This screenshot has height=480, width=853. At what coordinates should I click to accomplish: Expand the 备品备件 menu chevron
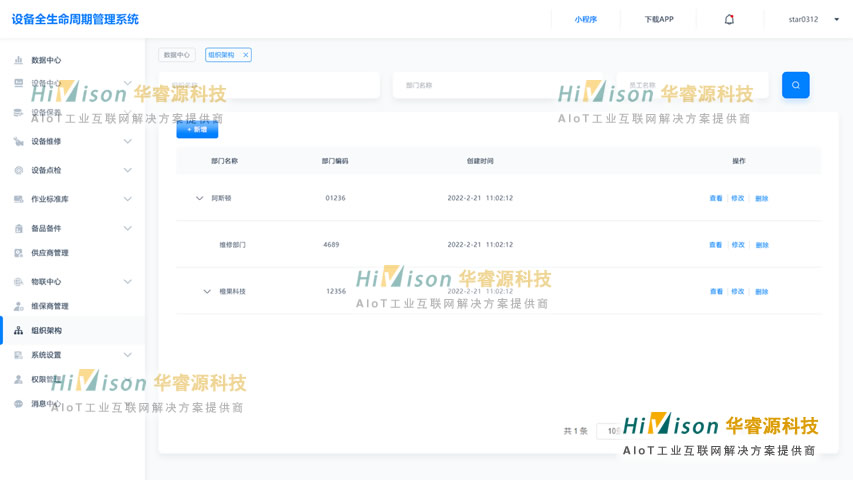coord(127,229)
